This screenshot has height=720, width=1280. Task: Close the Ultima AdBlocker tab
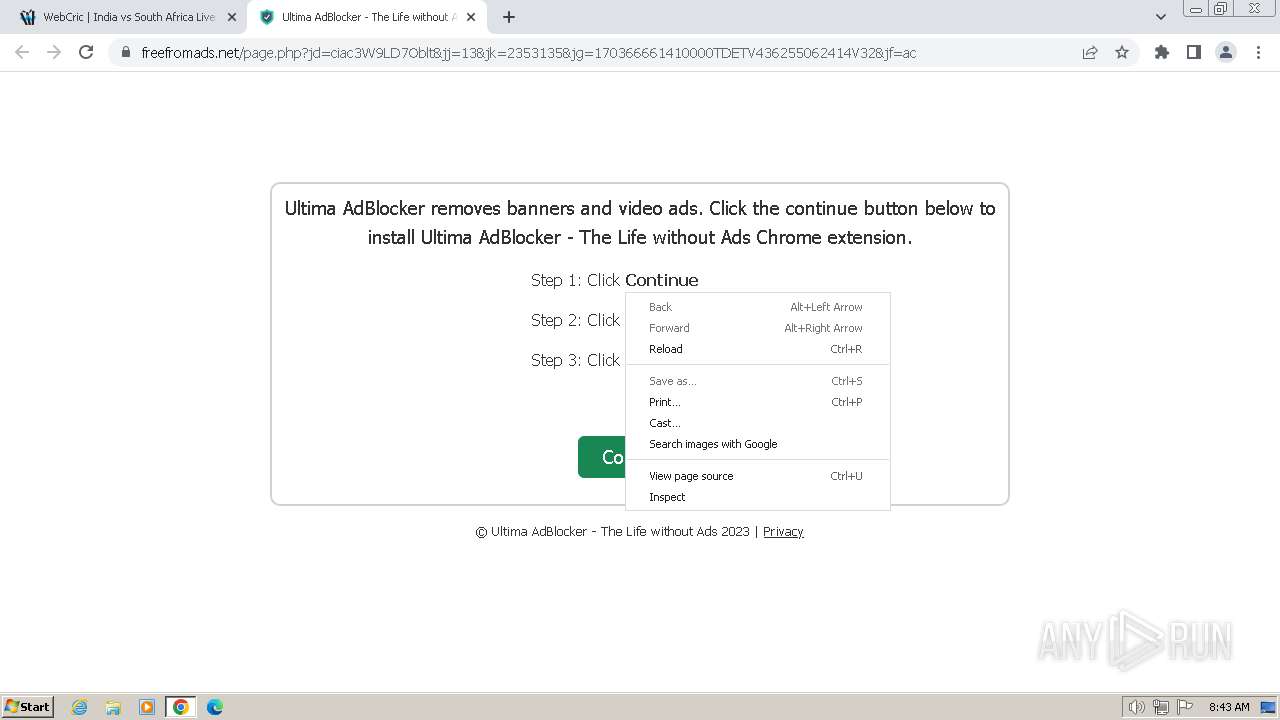click(471, 17)
